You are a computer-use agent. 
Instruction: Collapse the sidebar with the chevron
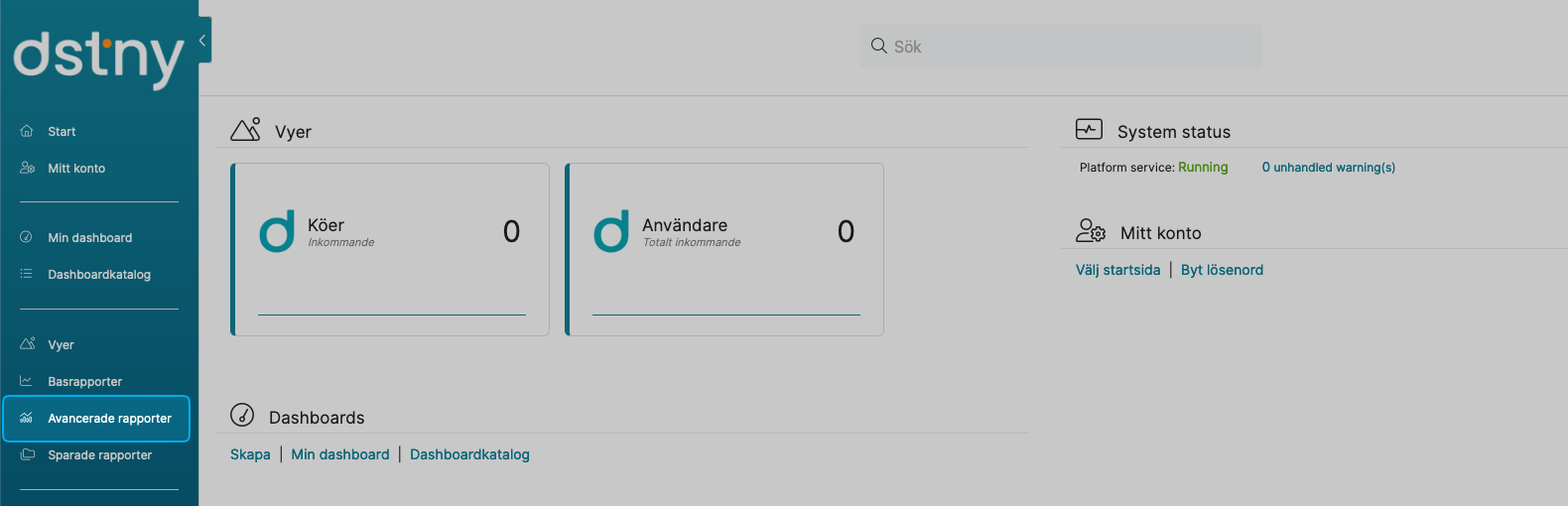tap(202, 41)
